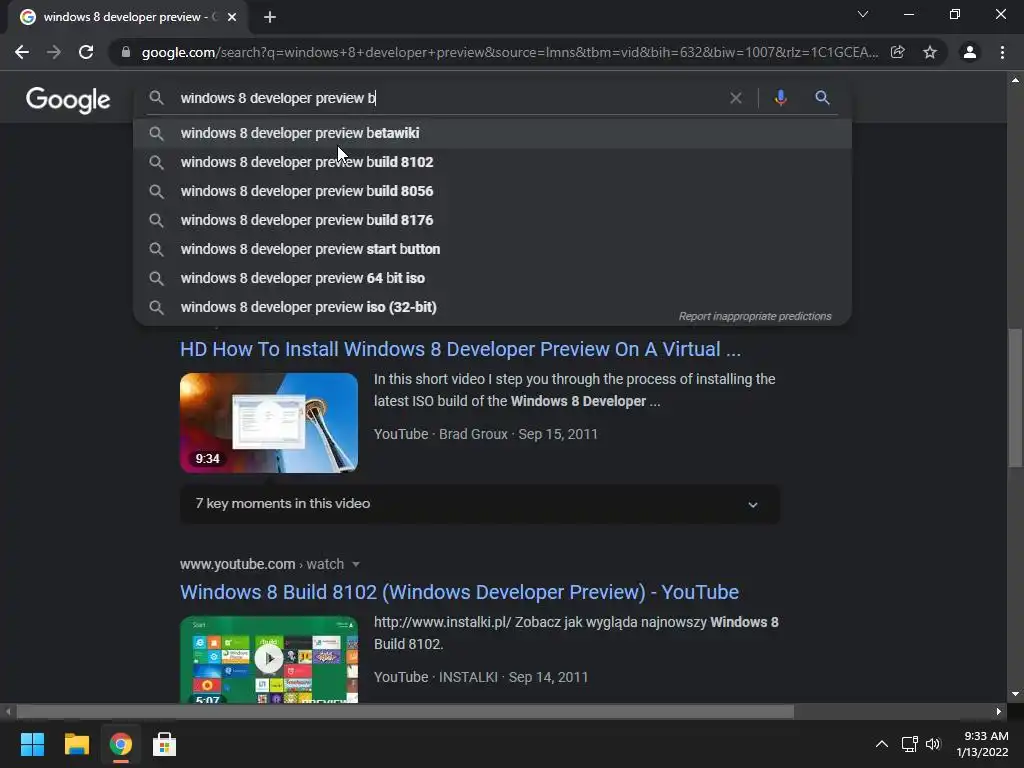Choose the suggestion ending in build 8176
This screenshot has width=1024, height=768.
point(492,220)
